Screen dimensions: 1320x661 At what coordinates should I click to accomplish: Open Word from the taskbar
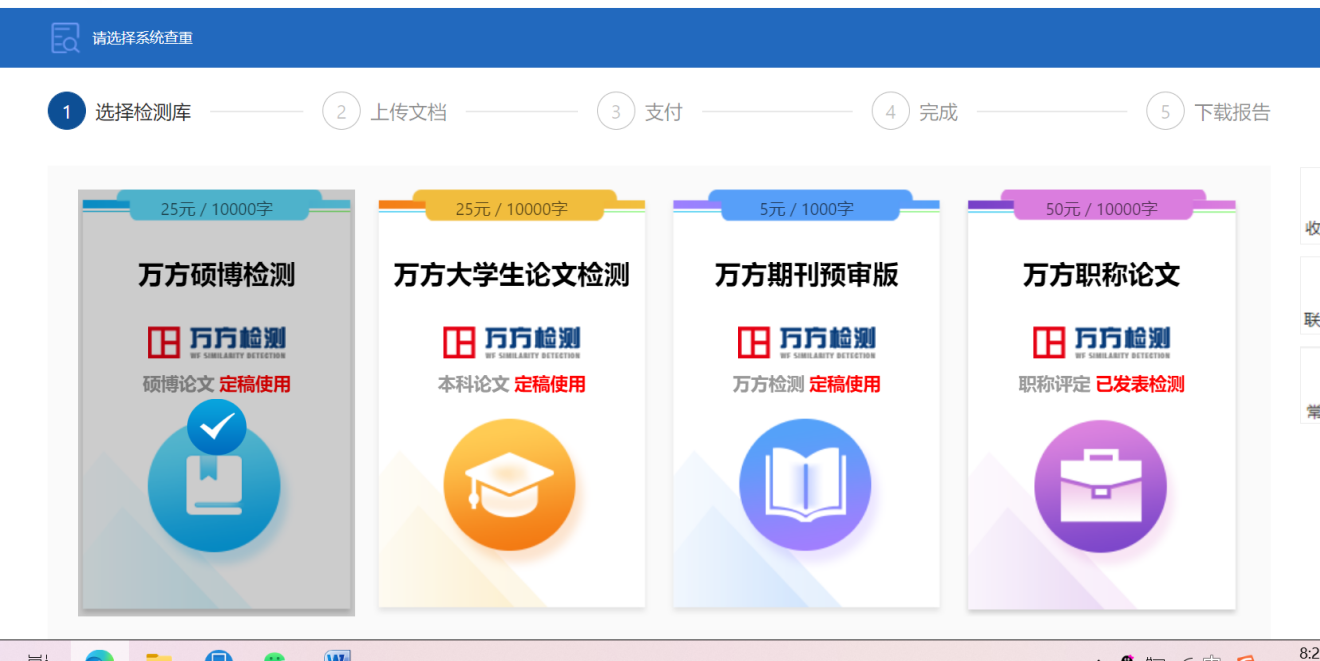point(338,655)
